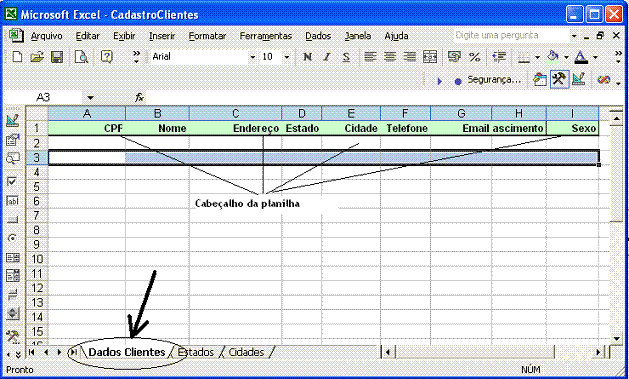Apply percent style with the % icon
Viewport: 629px width, 379px height.
[x=475, y=57]
